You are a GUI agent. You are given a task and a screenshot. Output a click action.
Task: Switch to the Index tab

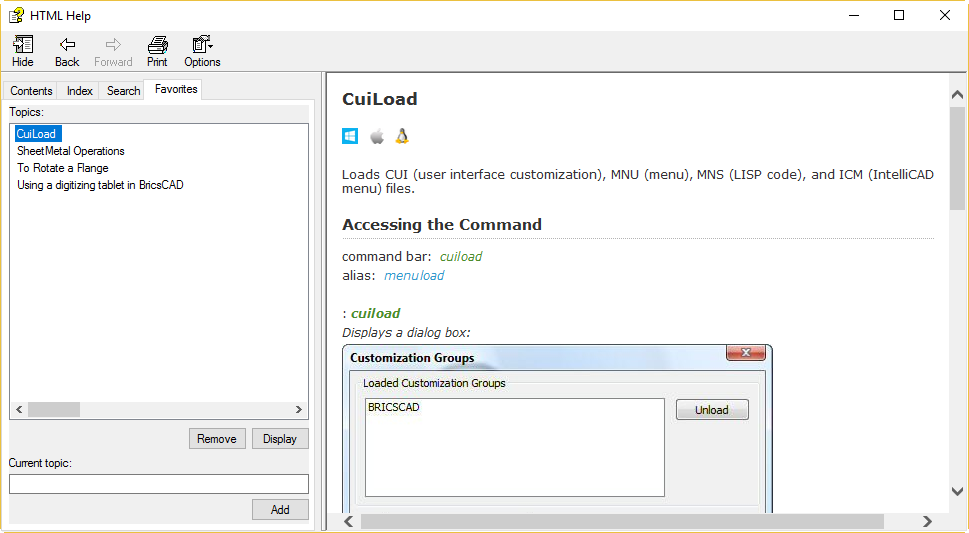pyautogui.click(x=79, y=91)
